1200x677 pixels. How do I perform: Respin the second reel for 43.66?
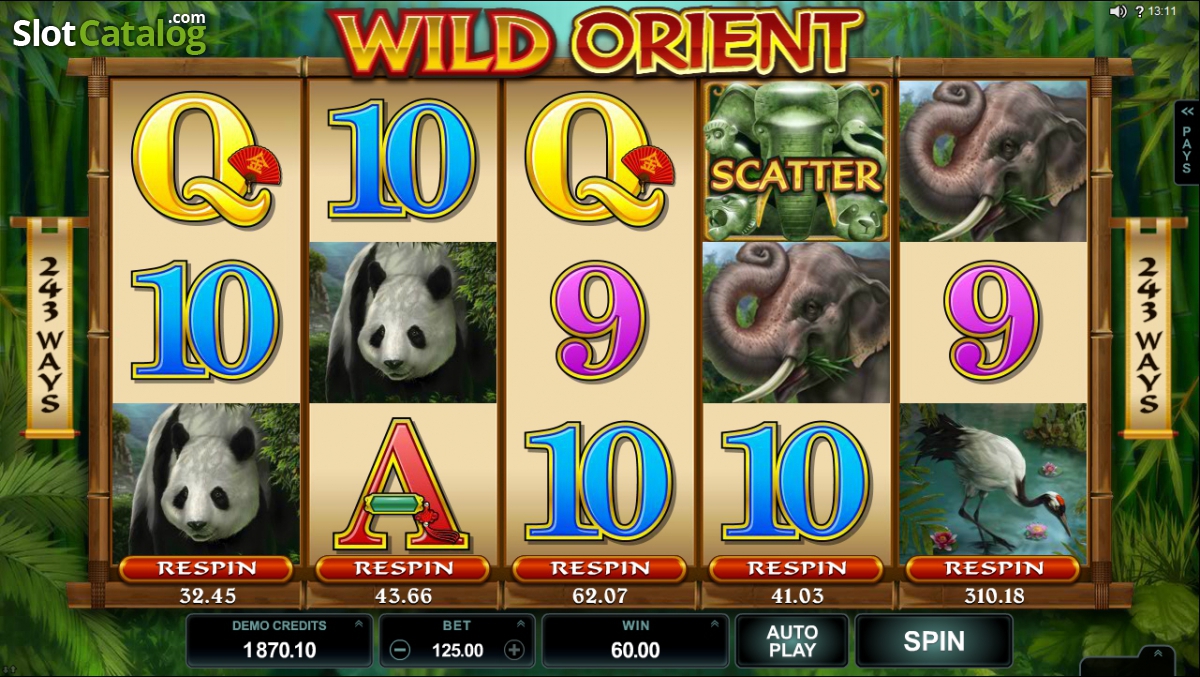point(403,569)
